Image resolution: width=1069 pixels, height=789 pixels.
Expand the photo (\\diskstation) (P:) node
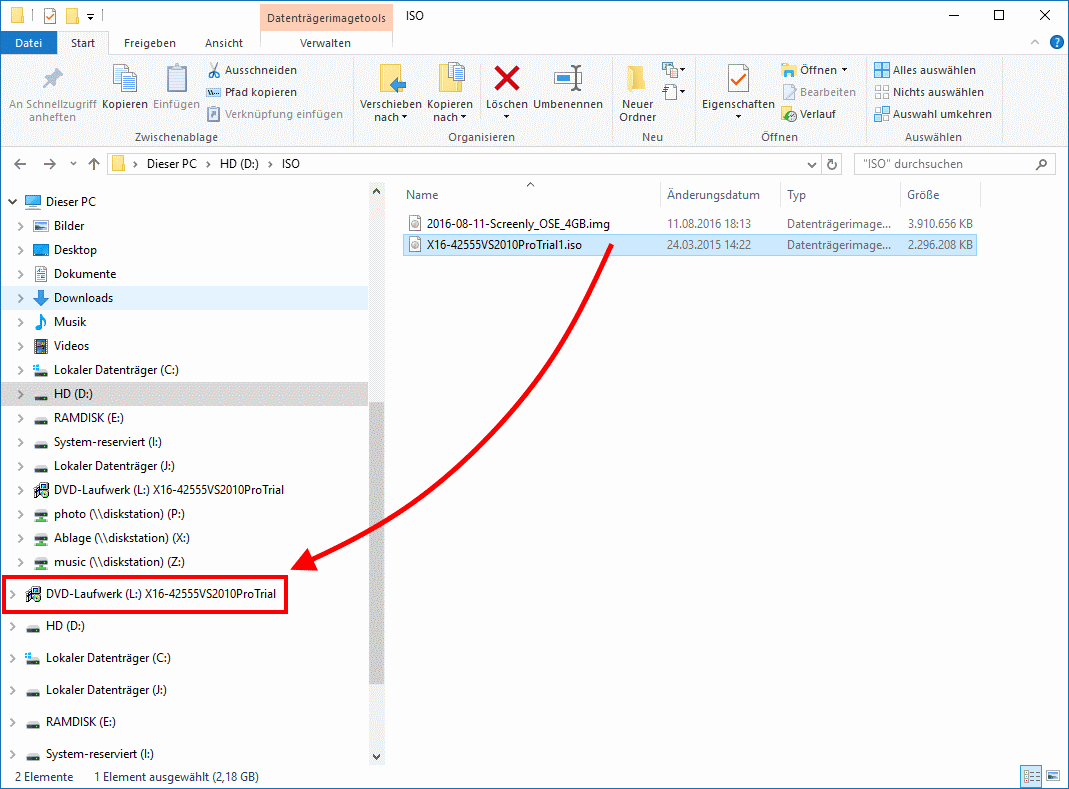(x=20, y=514)
